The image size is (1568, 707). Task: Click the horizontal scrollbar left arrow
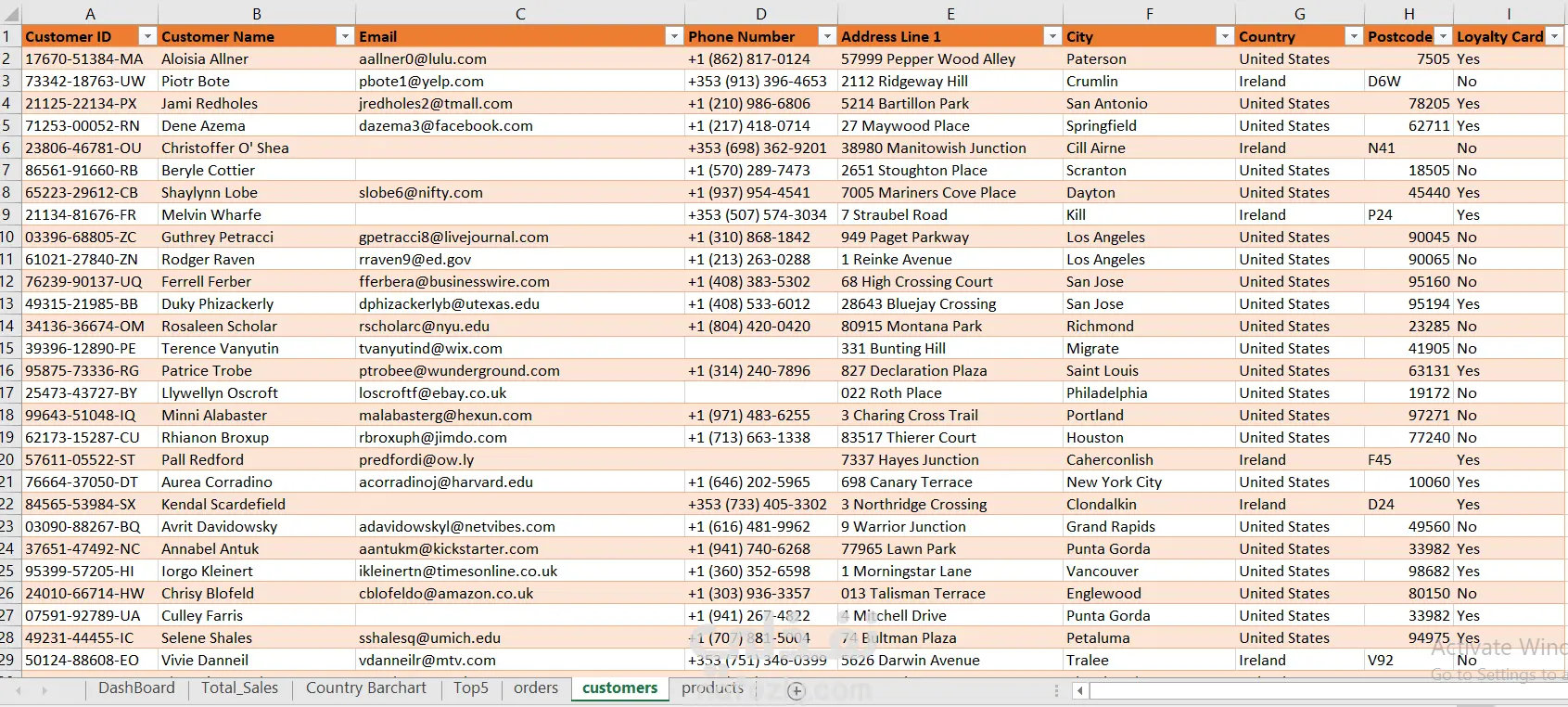tap(1080, 691)
